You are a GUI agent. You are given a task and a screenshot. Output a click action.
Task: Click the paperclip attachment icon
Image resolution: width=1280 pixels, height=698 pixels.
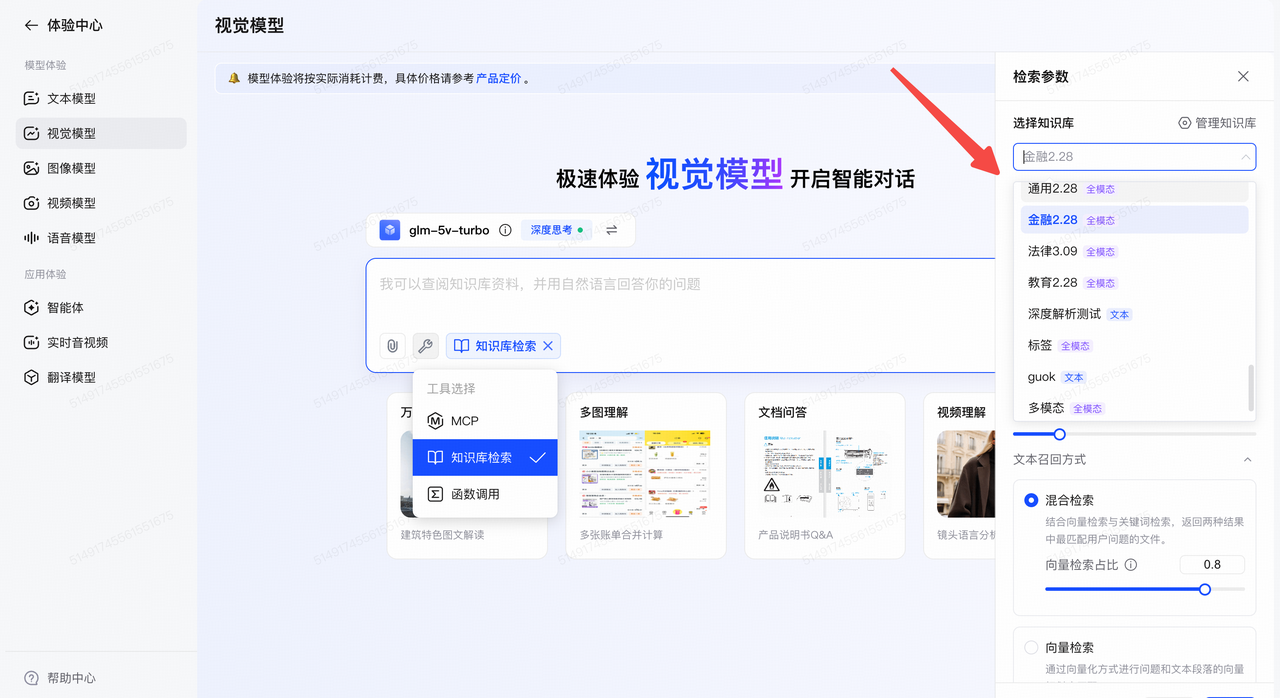click(x=392, y=346)
